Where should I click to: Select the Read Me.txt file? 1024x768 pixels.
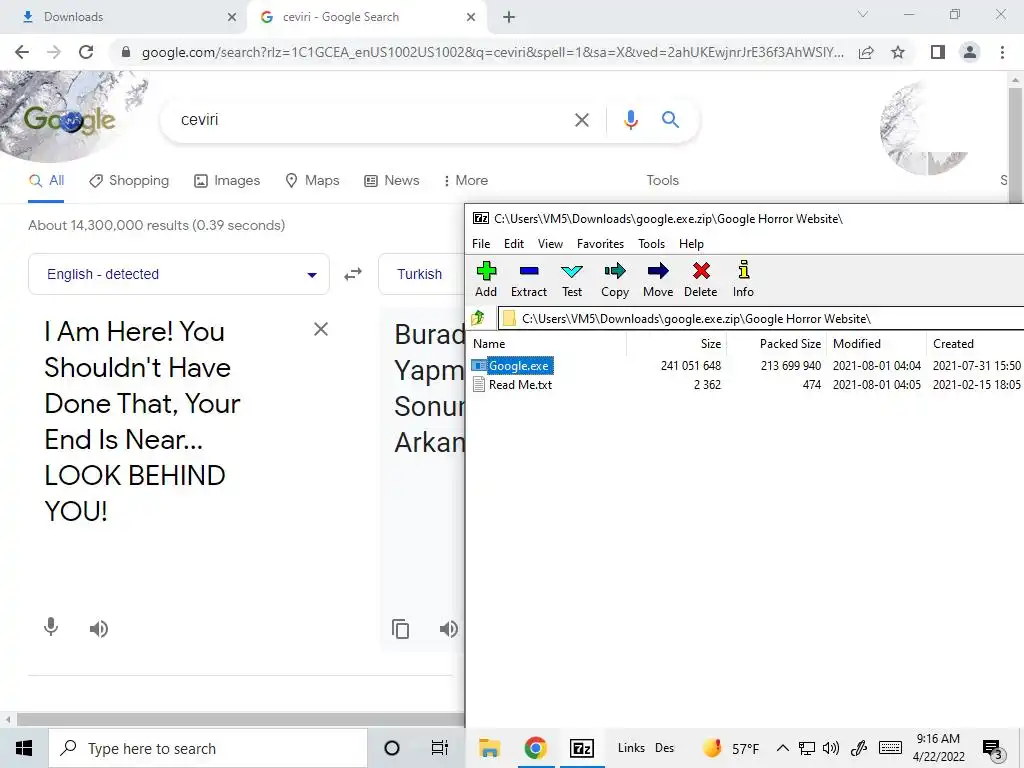[x=520, y=385]
